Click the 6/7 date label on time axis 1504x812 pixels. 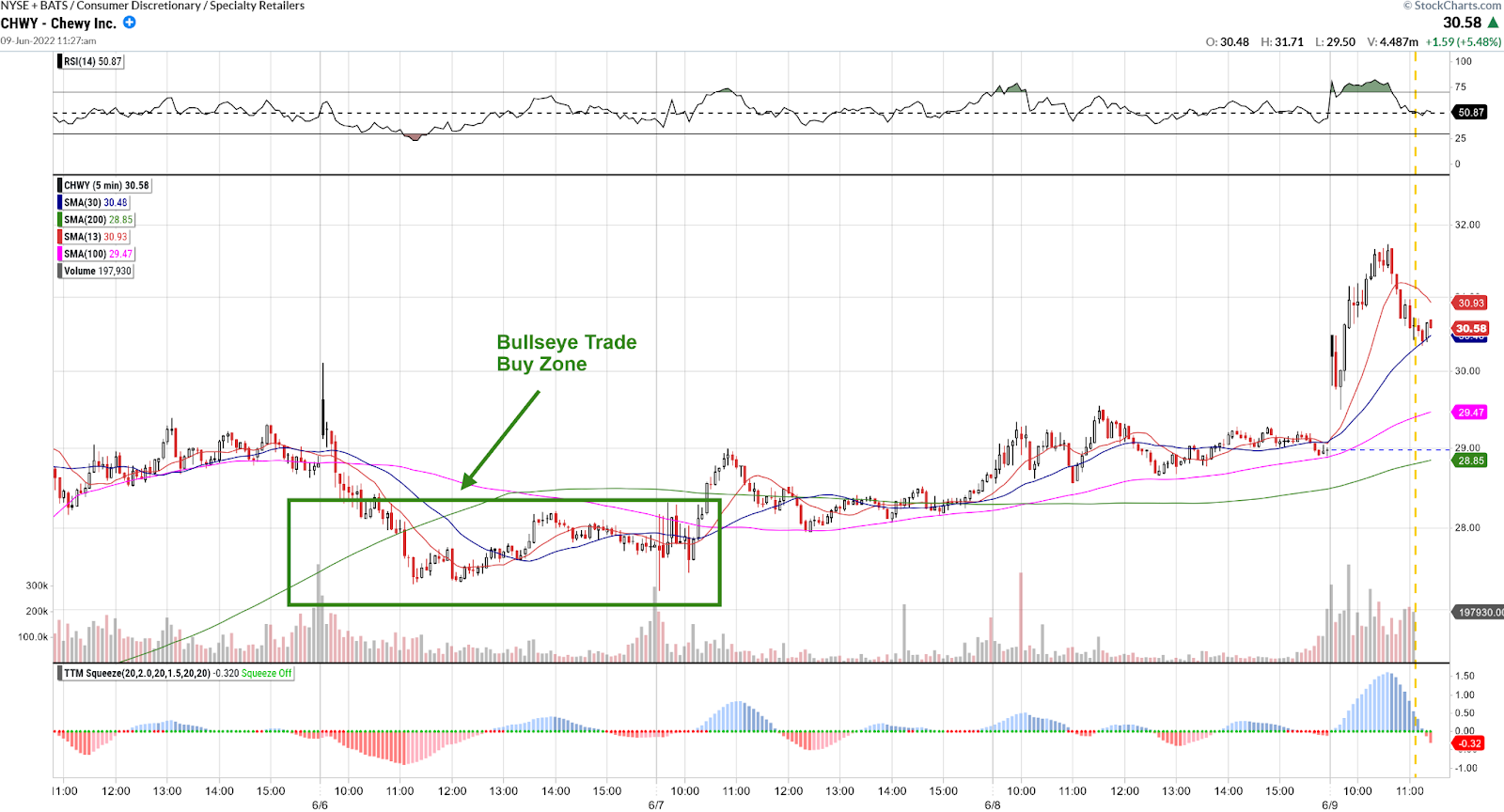pos(656,804)
